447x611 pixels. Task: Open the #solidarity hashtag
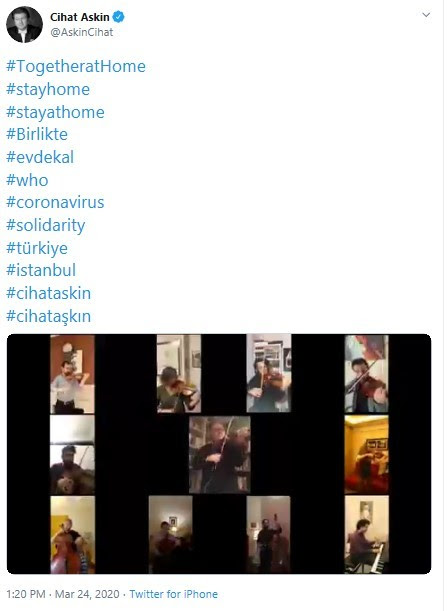(46, 225)
